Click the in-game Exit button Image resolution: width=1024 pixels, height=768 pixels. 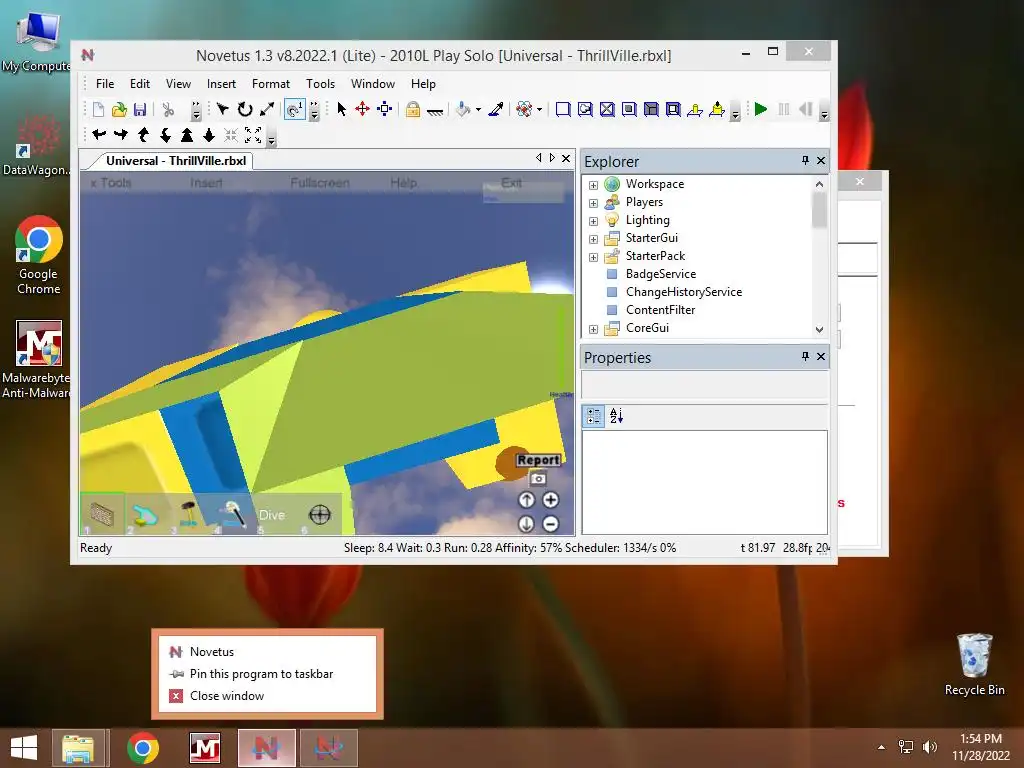click(511, 183)
